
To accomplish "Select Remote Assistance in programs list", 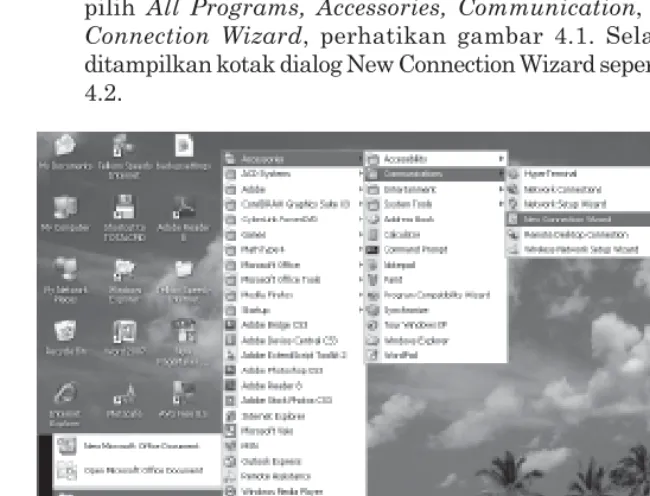I will click(294, 477).
